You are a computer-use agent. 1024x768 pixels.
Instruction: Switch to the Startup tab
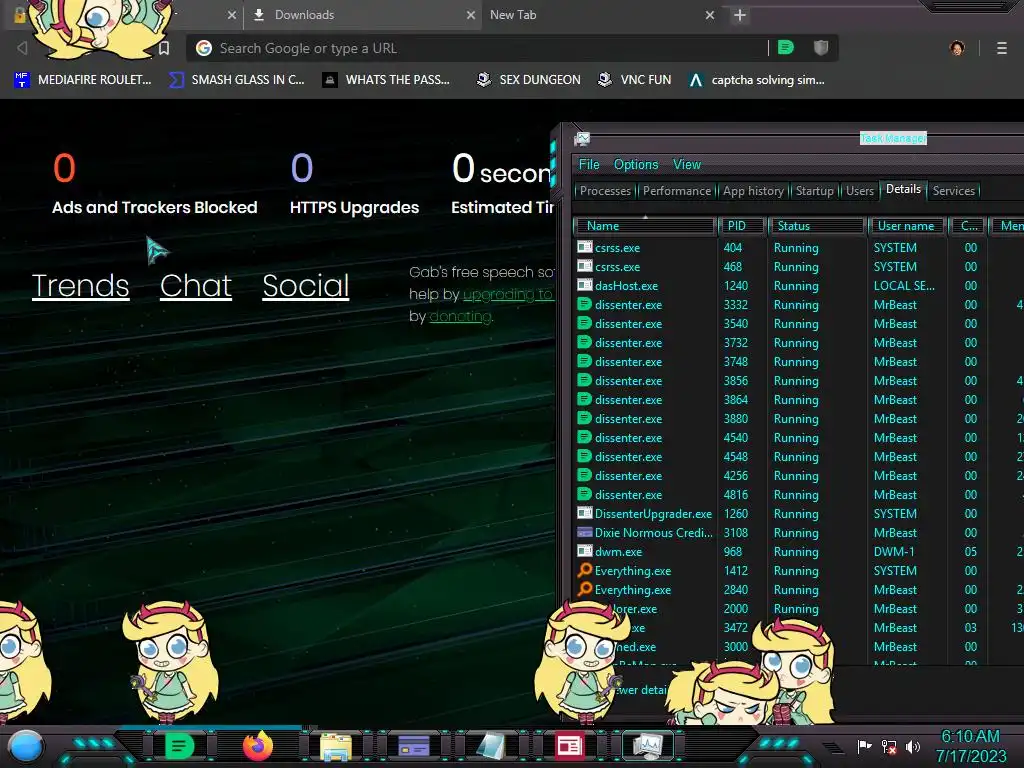[x=814, y=191]
